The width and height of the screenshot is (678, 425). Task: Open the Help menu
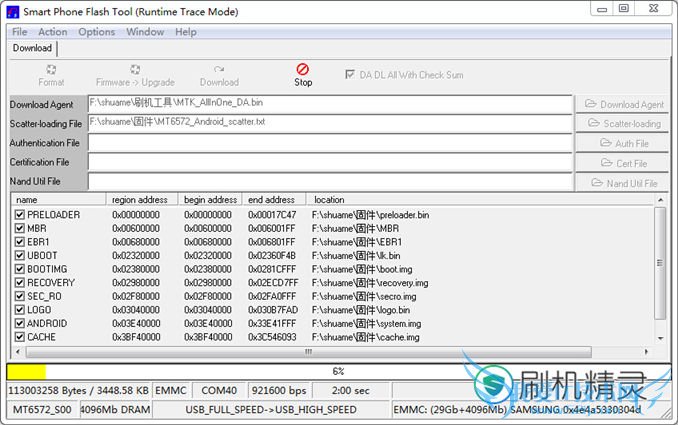point(186,32)
